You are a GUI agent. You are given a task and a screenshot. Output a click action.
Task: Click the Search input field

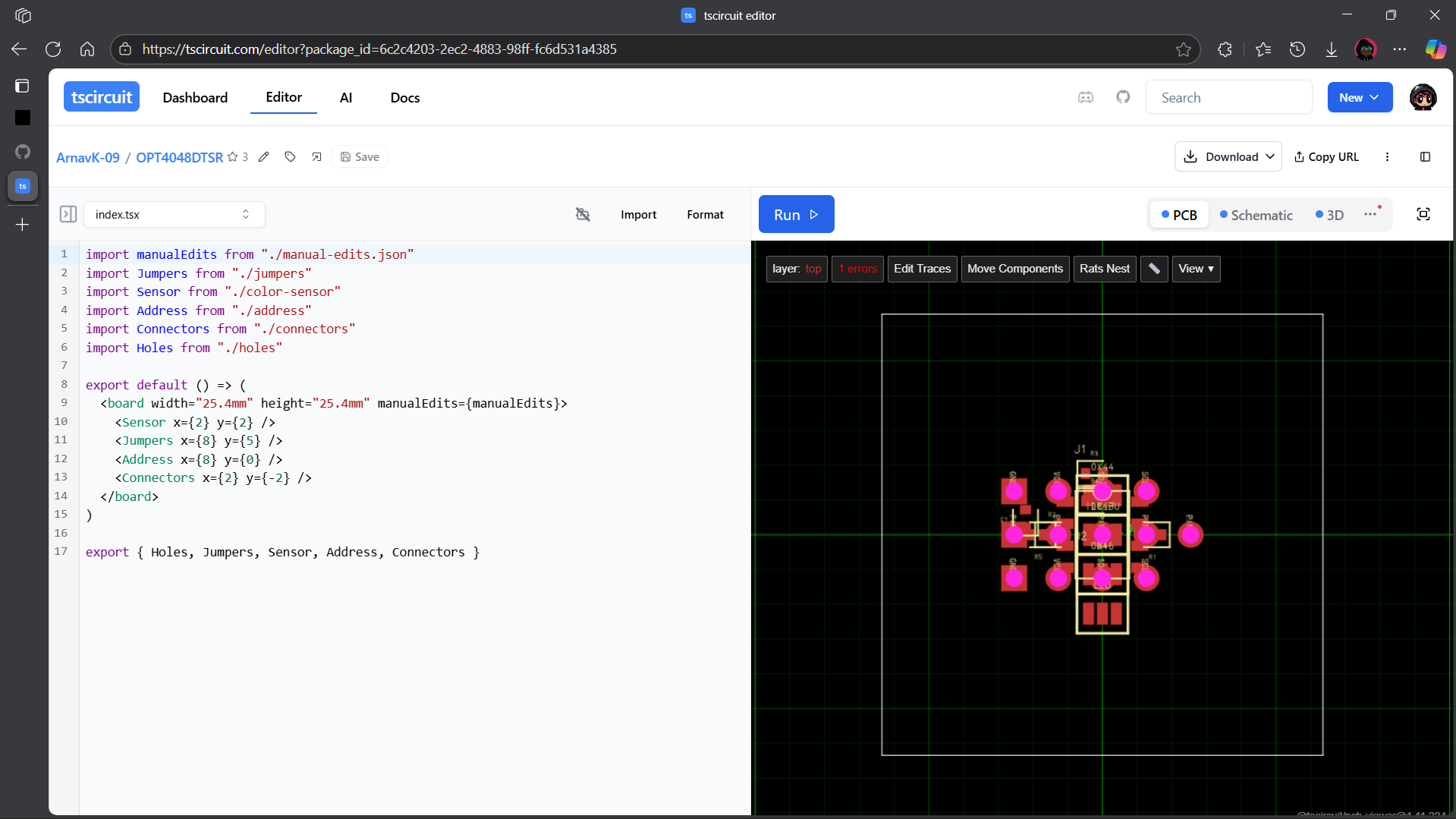click(1228, 98)
